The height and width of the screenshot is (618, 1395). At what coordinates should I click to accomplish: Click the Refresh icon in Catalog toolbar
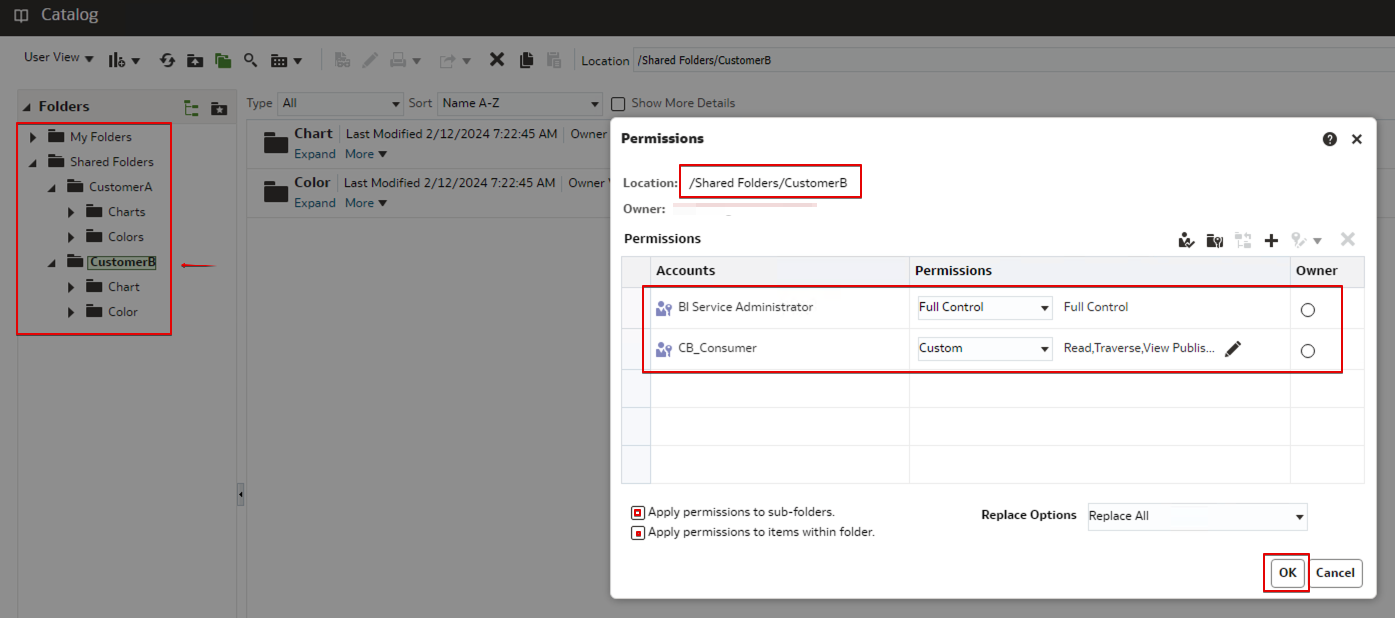coord(167,60)
